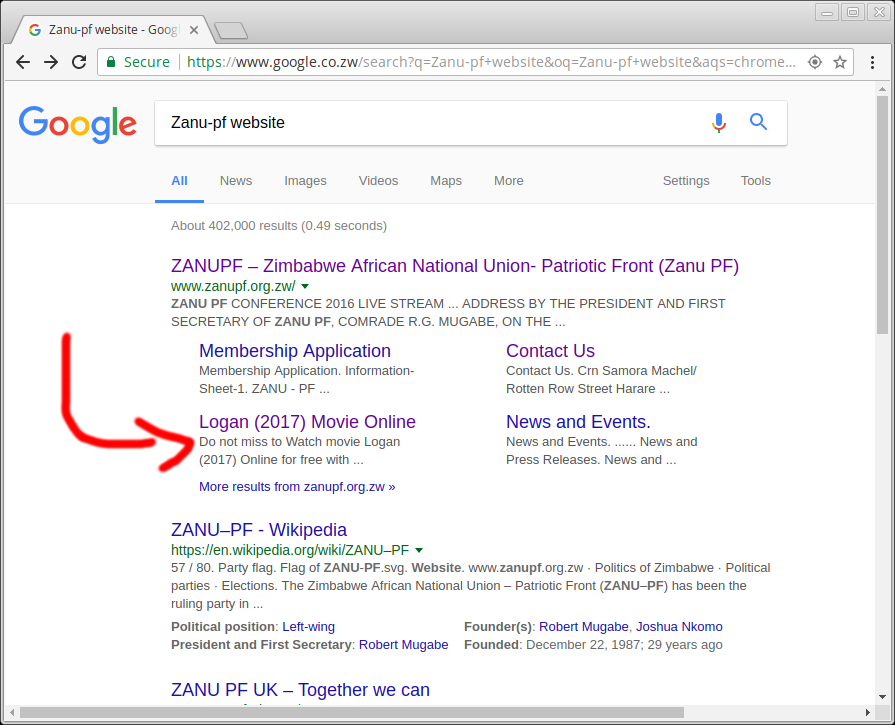Click the voice search microphone icon
895x725 pixels.
tap(719, 122)
